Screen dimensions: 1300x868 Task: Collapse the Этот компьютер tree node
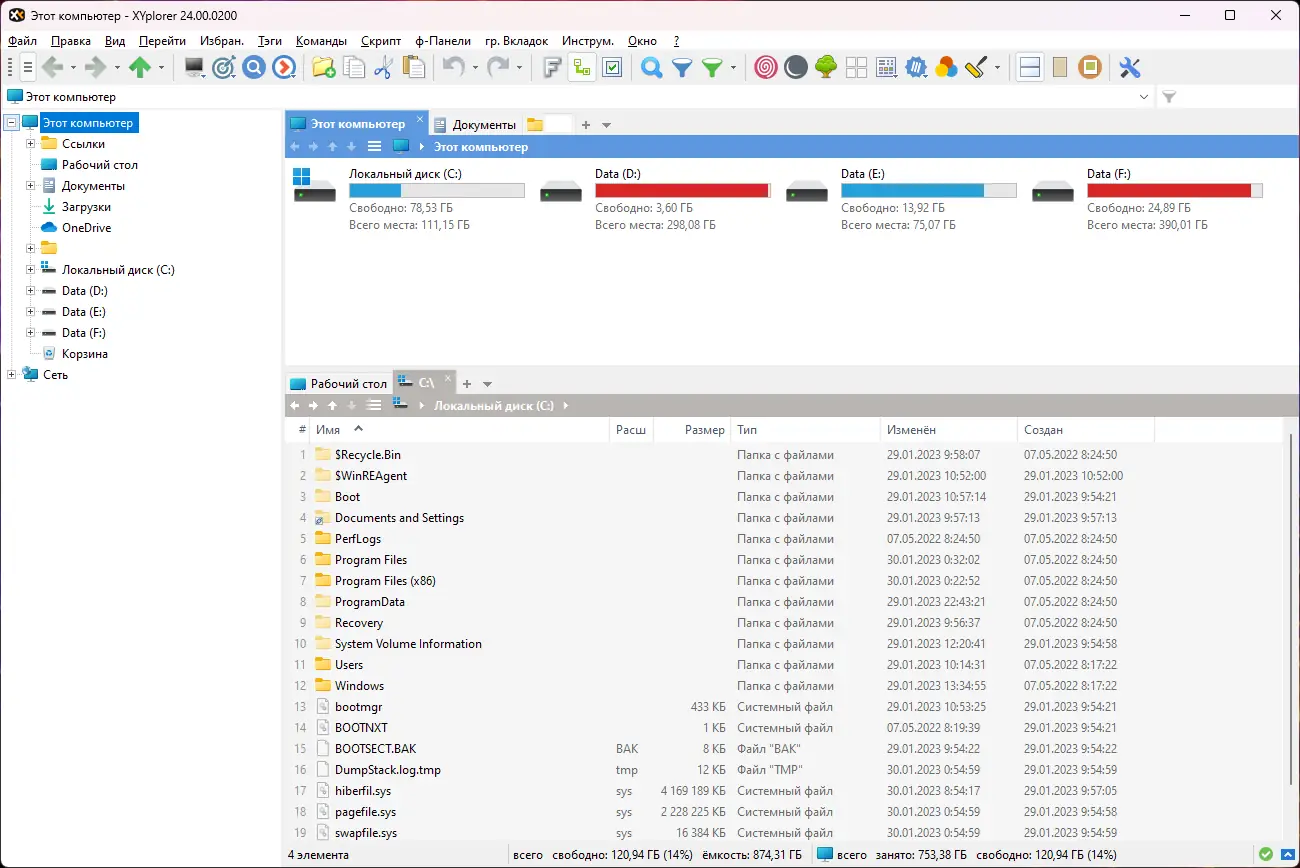(x=12, y=123)
